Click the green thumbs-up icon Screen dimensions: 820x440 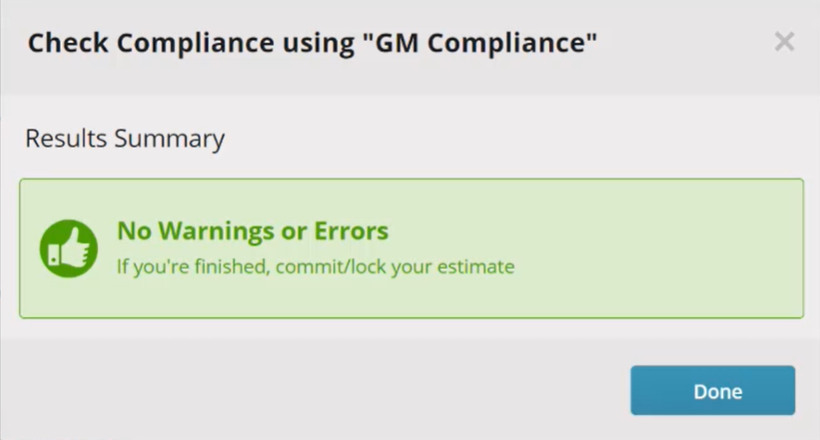coord(69,249)
